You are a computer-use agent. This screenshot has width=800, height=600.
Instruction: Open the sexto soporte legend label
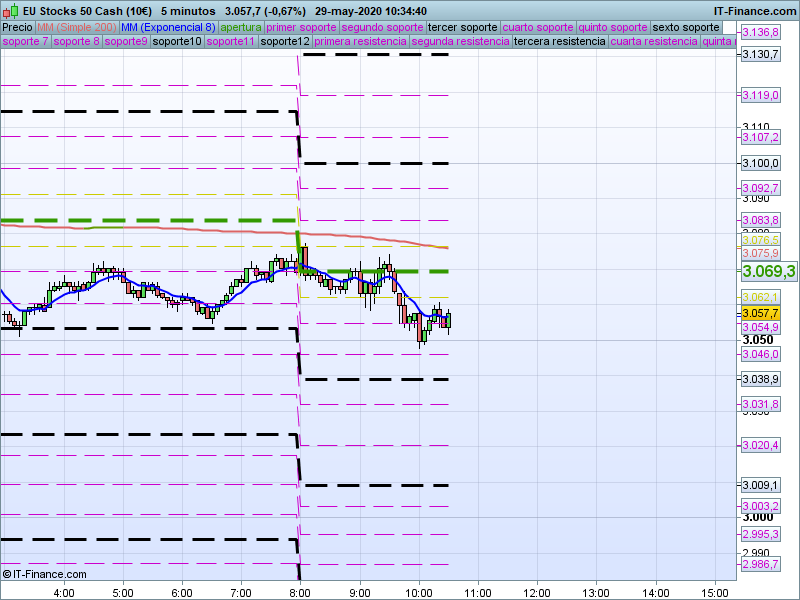693,27
